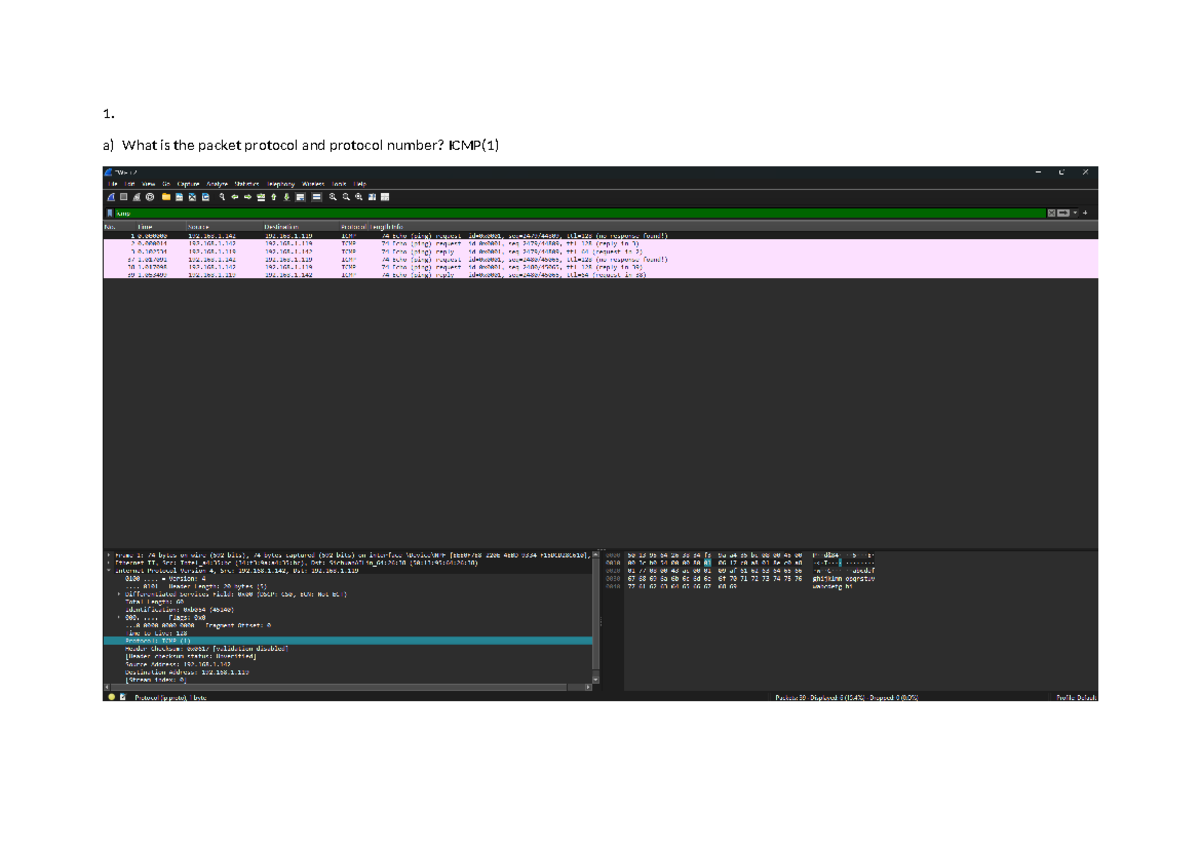The width and height of the screenshot is (1200, 849).
Task: Select packet 38 echo request row
Action: click(600, 268)
